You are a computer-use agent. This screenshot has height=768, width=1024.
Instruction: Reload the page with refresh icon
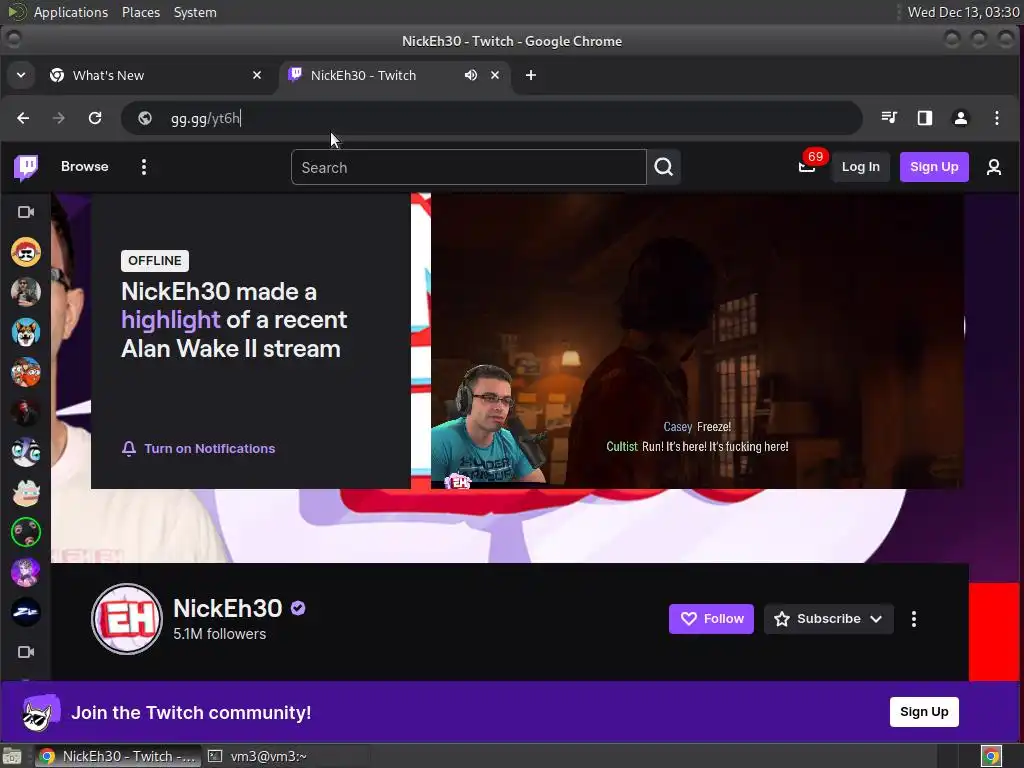pos(95,118)
